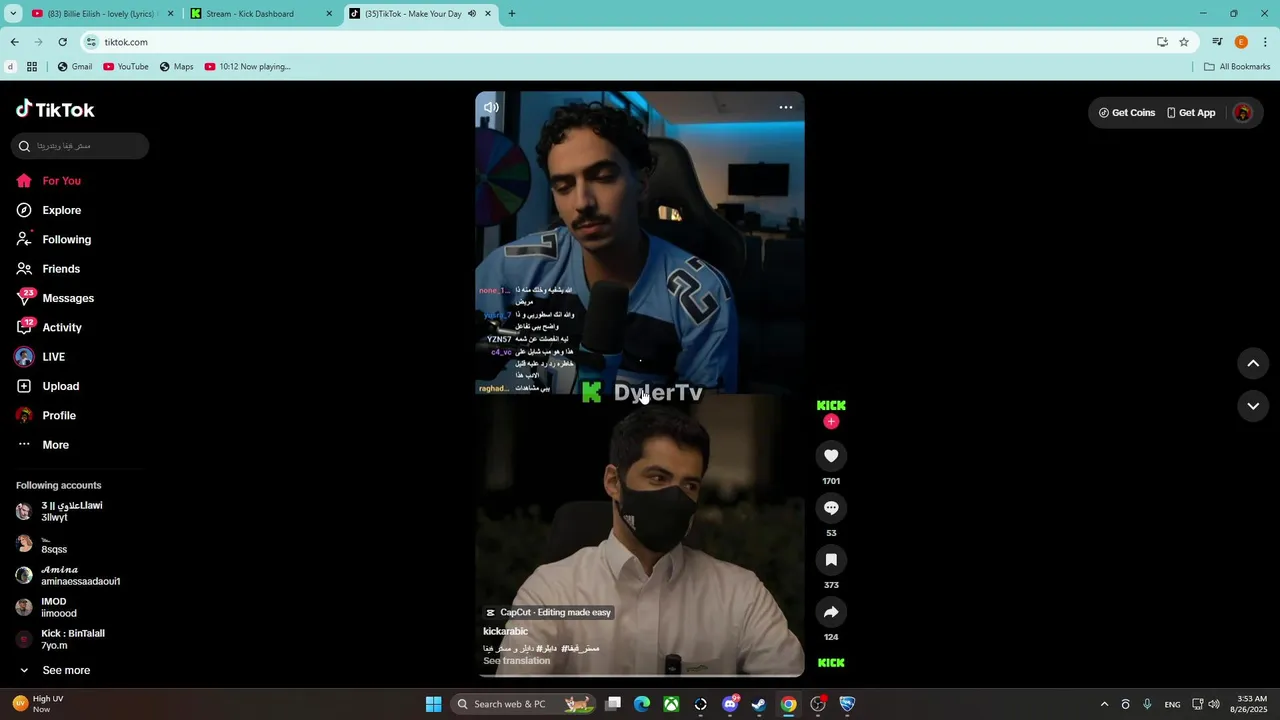Image resolution: width=1280 pixels, height=720 pixels.
Task: Open the video three-dots options menu
Action: pos(786,107)
